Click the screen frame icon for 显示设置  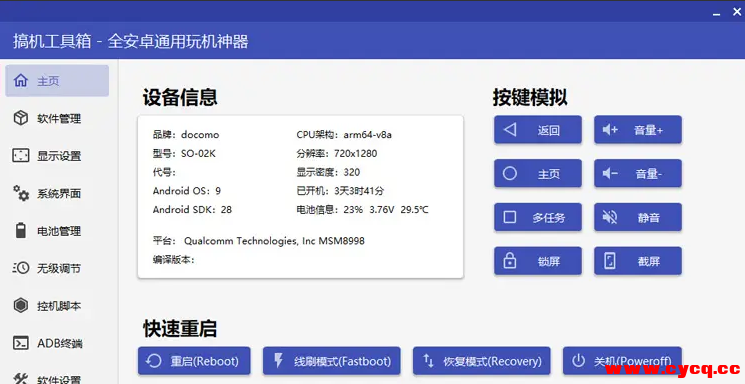pos(20,155)
